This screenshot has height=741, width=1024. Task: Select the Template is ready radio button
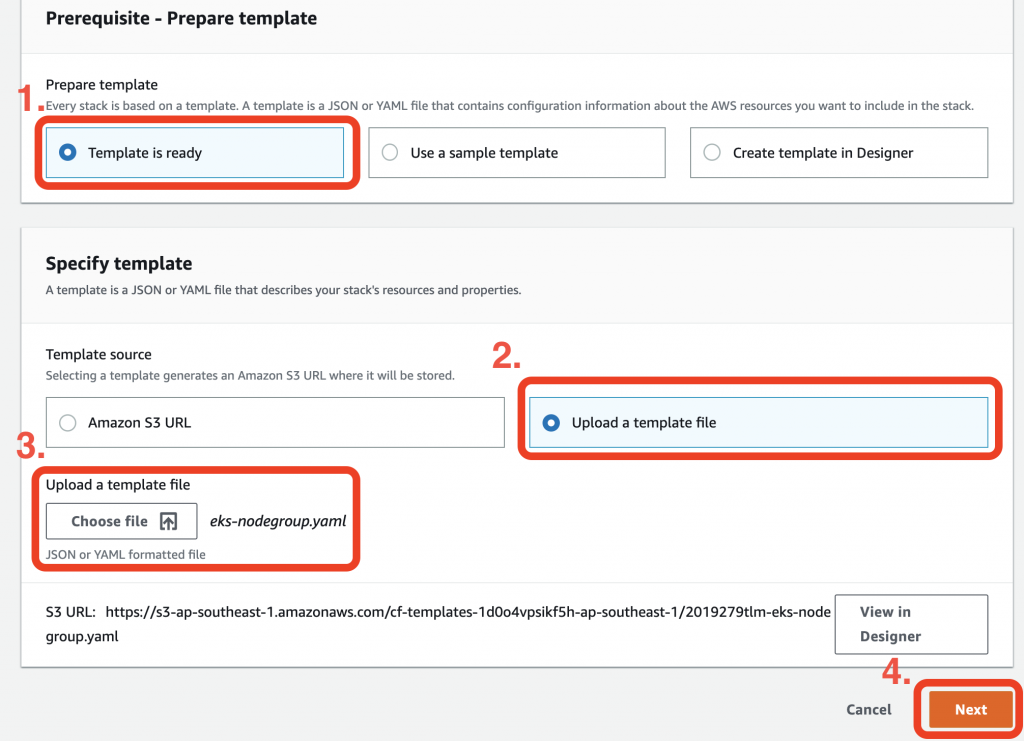67,153
